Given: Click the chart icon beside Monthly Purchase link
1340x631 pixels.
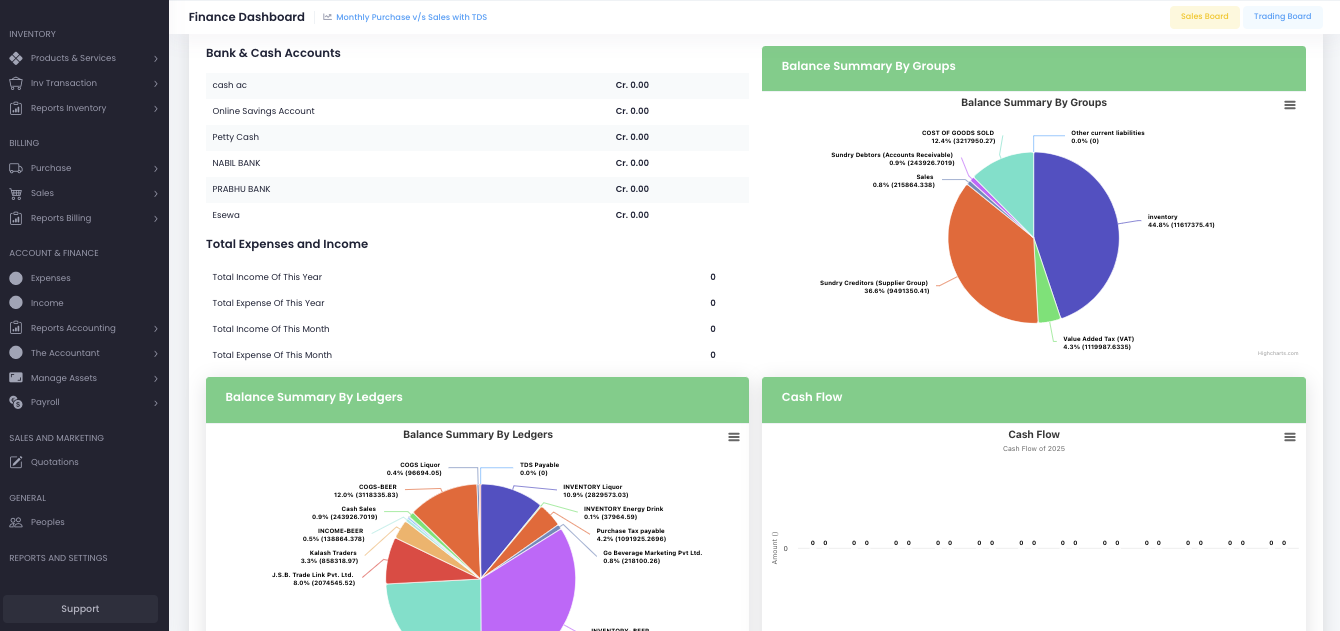Looking at the screenshot, I should [x=327, y=17].
